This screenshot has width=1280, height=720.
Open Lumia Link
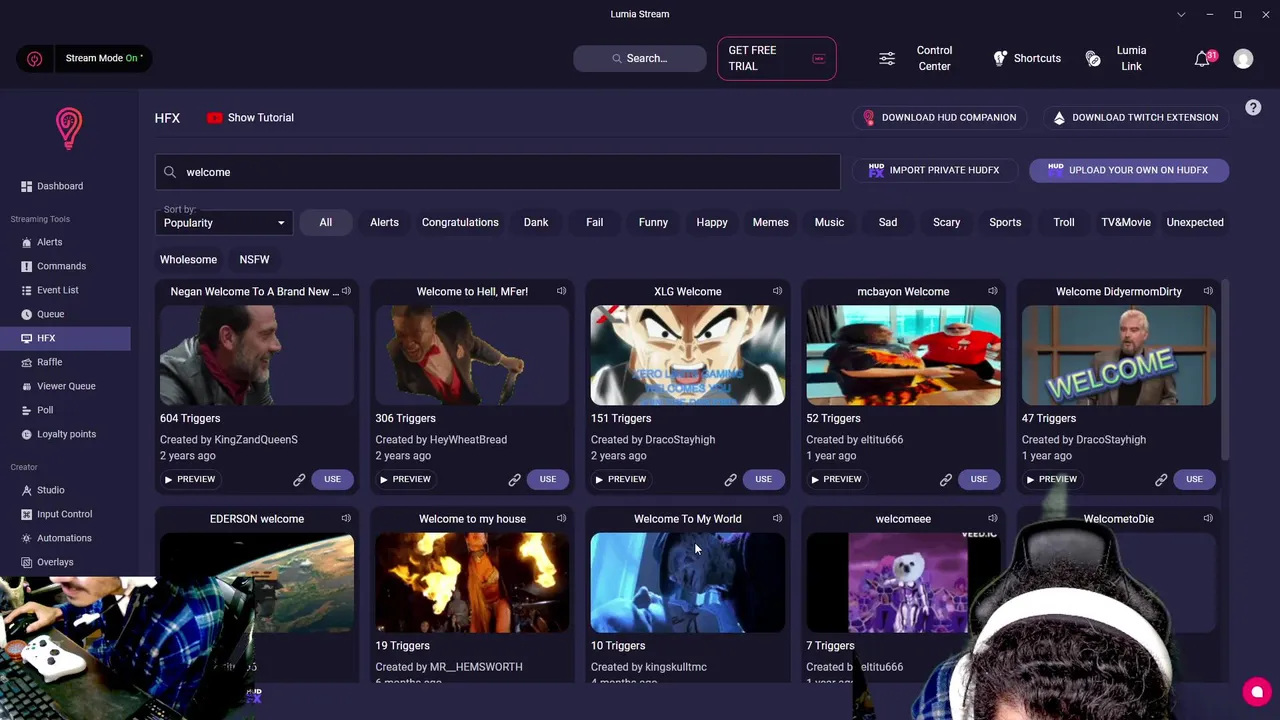click(x=1117, y=58)
